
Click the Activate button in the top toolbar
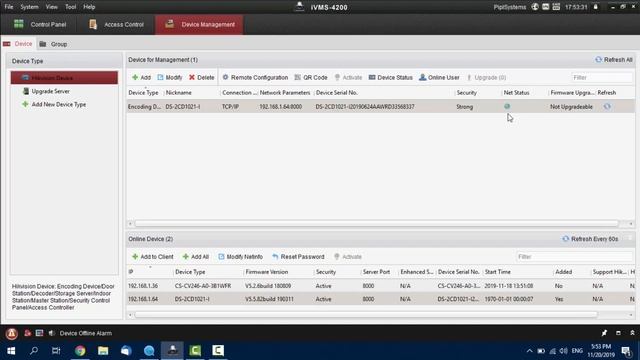coord(348,78)
